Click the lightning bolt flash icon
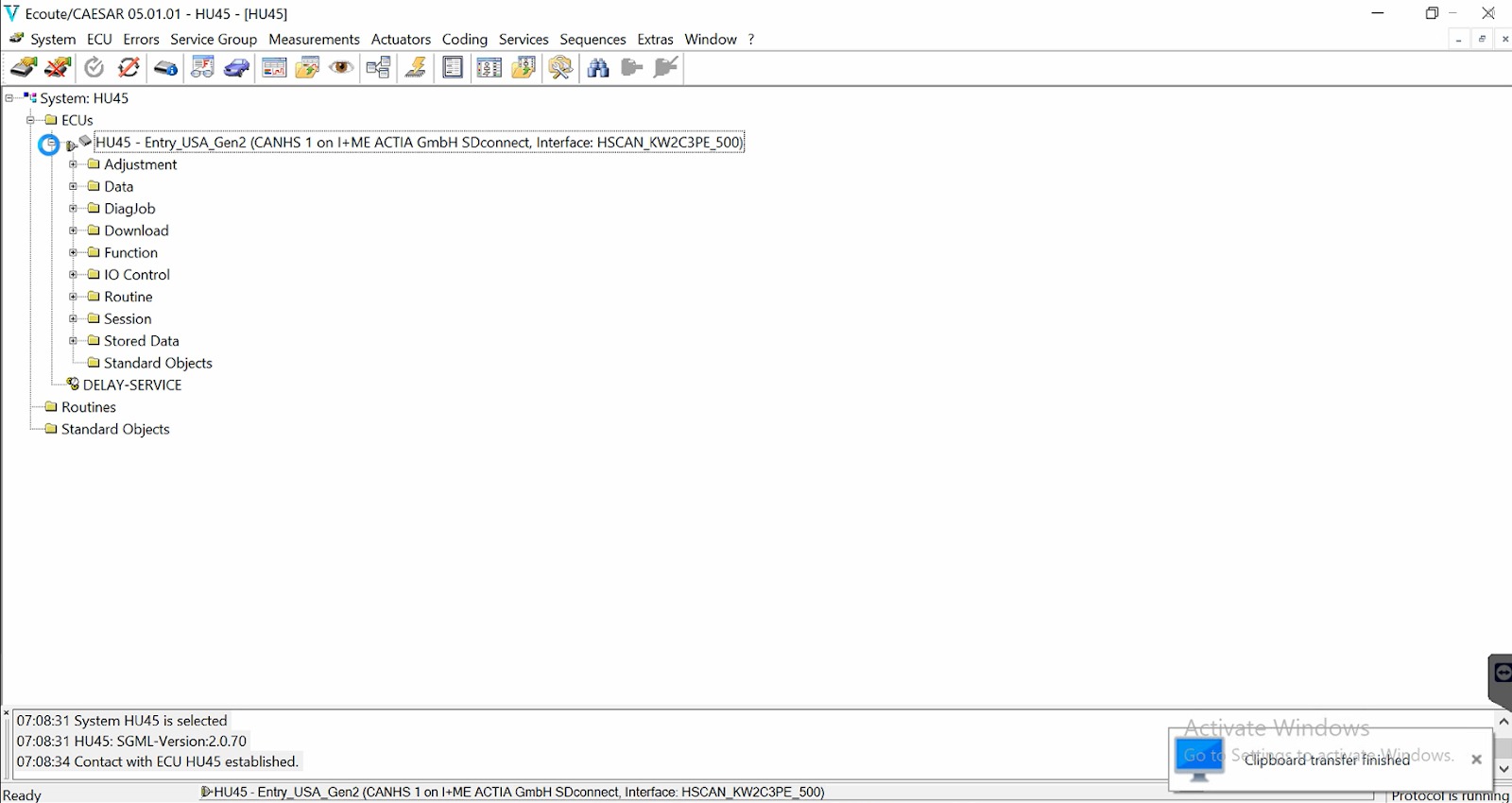The width and height of the screenshot is (1512, 803). pyautogui.click(x=416, y=67)
